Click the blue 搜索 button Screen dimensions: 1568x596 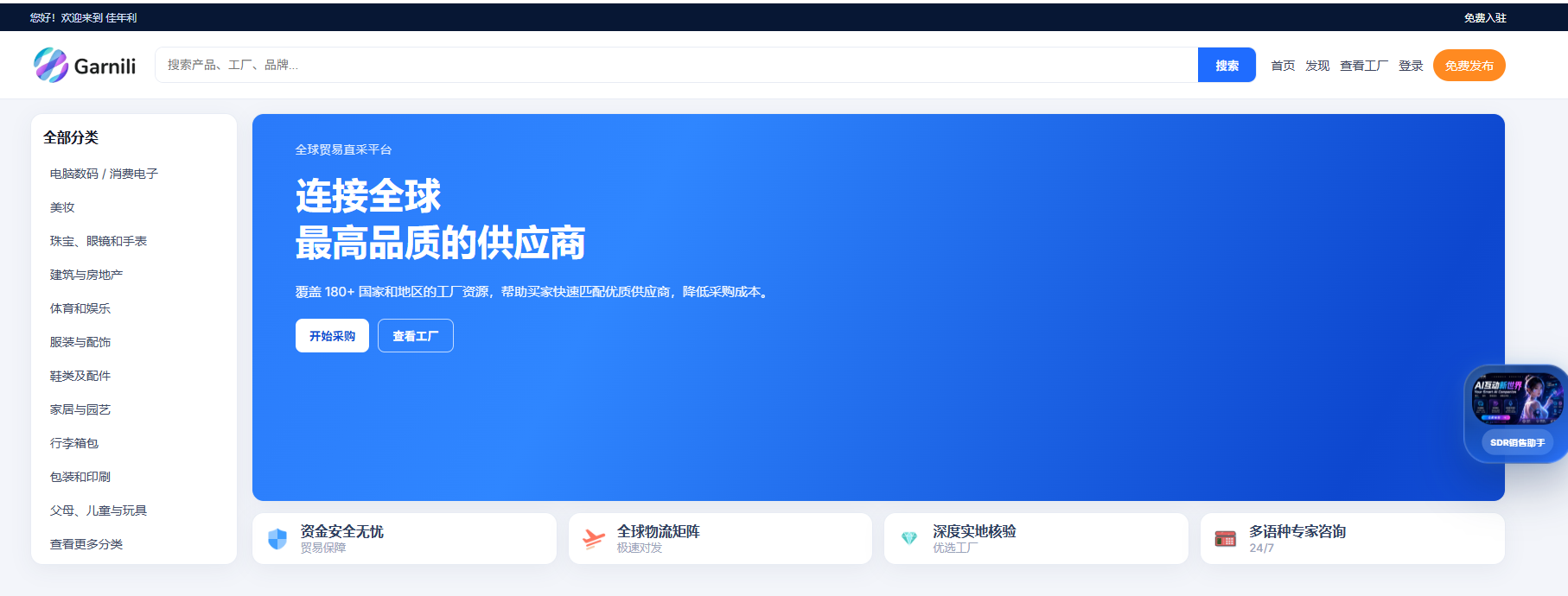1227,65
